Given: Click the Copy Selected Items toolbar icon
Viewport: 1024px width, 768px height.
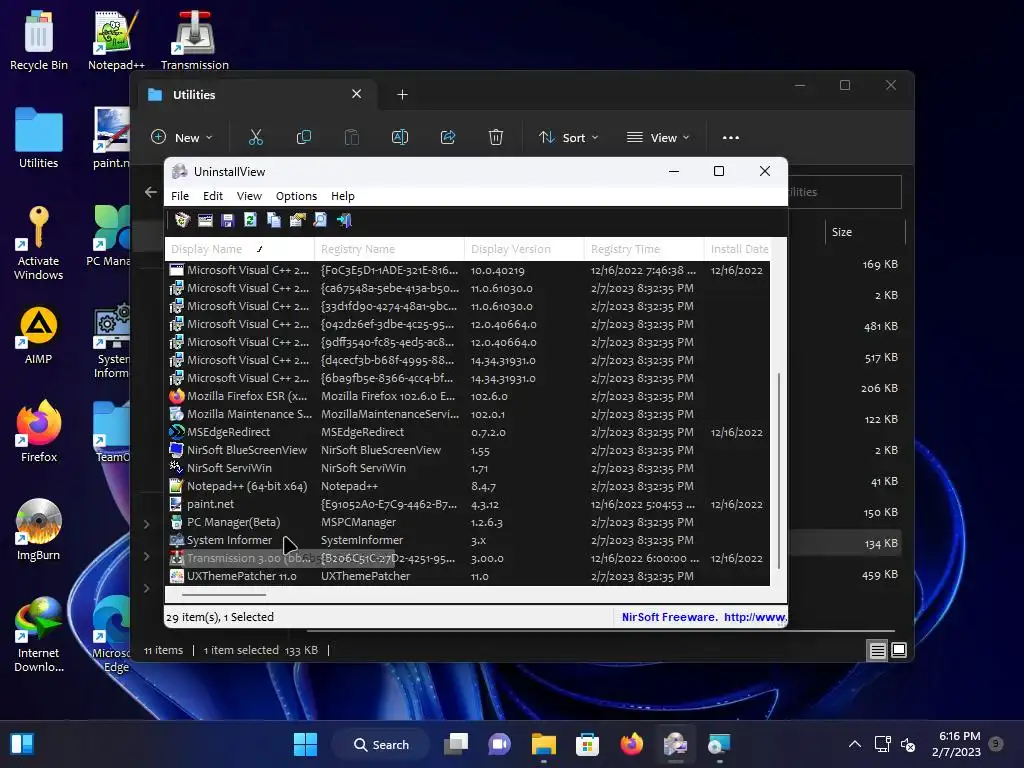Looking at the screenshot, I should pos(274,220).
